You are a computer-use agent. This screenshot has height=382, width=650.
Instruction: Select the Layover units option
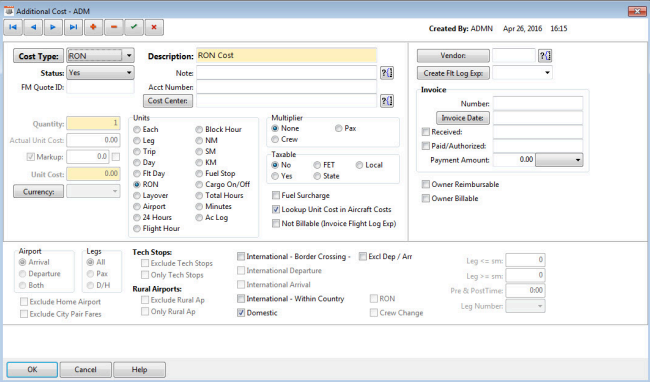click(137, 196)
